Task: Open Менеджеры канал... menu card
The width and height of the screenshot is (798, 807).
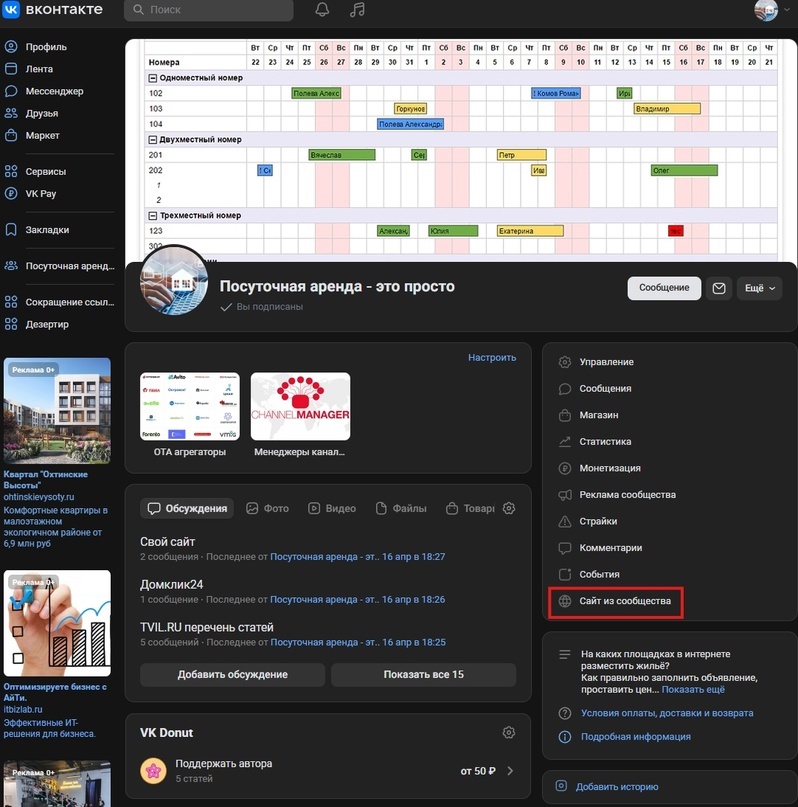Action: click(300, 415)
